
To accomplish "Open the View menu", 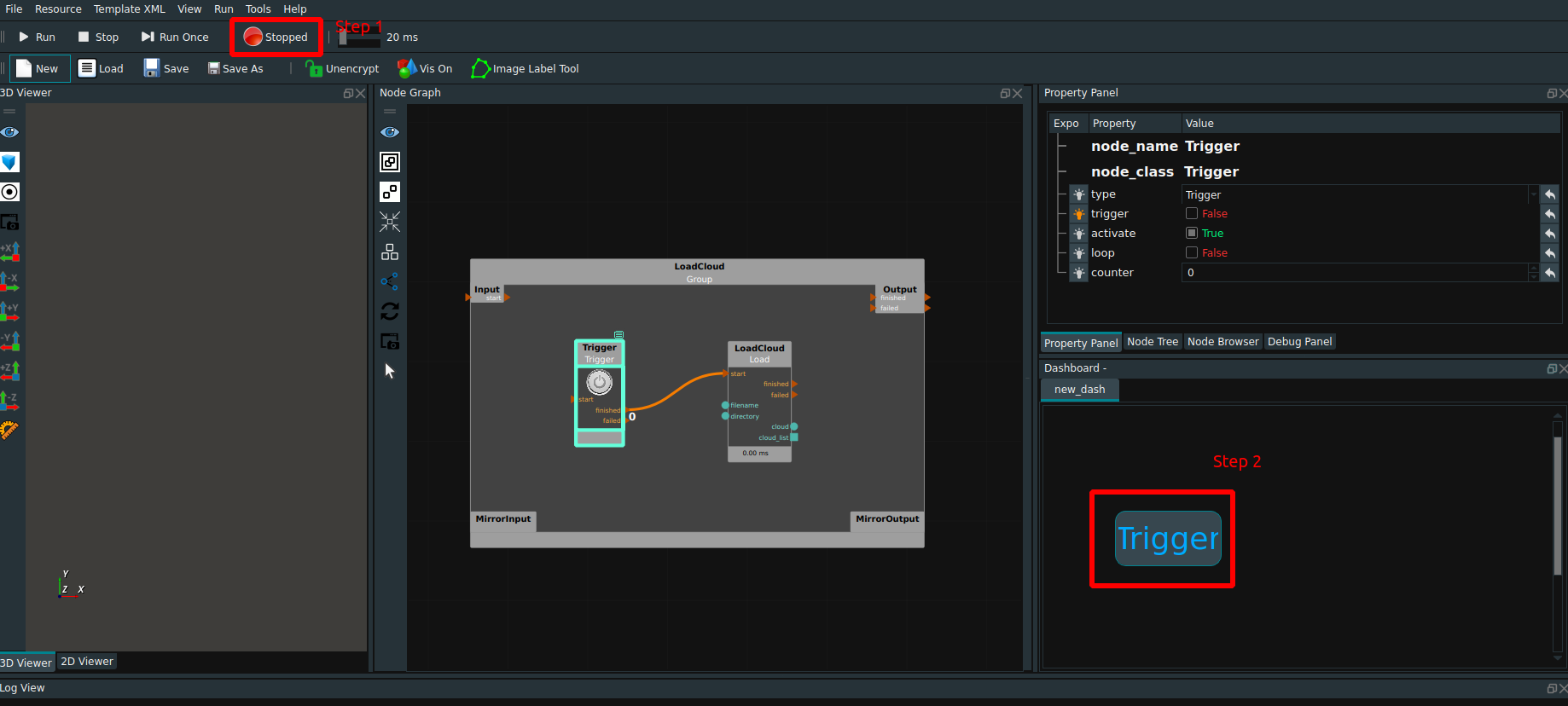I will [x=189, y=9].
